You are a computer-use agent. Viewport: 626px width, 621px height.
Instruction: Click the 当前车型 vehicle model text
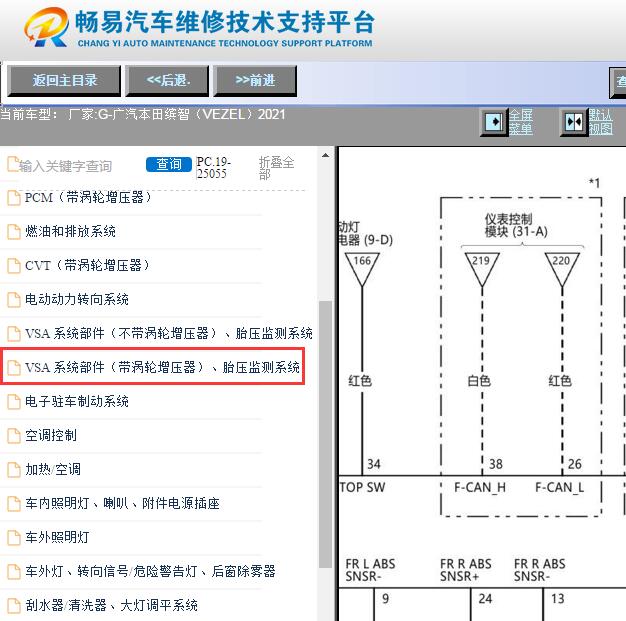(x=143, y=115)
